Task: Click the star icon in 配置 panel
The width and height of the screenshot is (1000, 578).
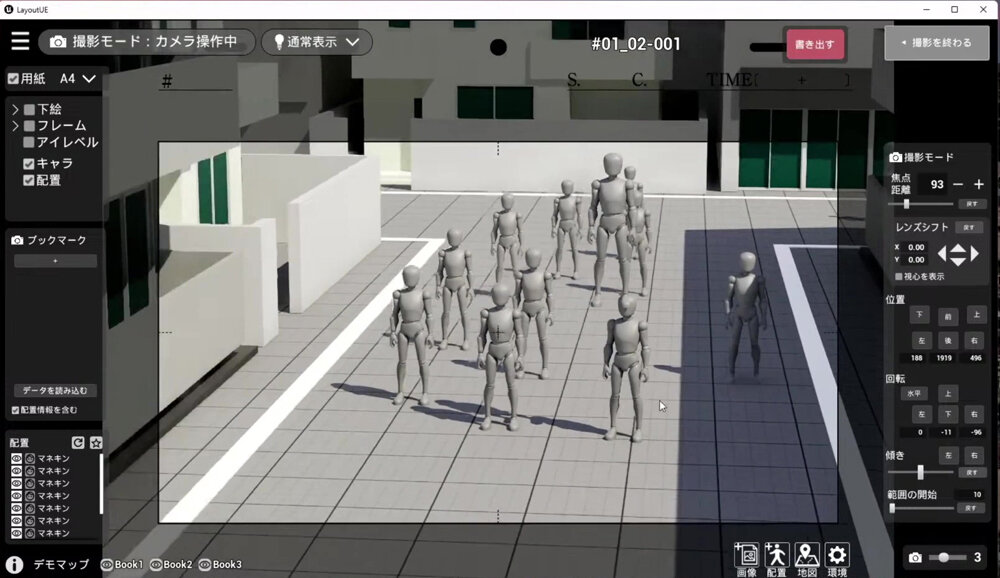Action: point(96,443)
